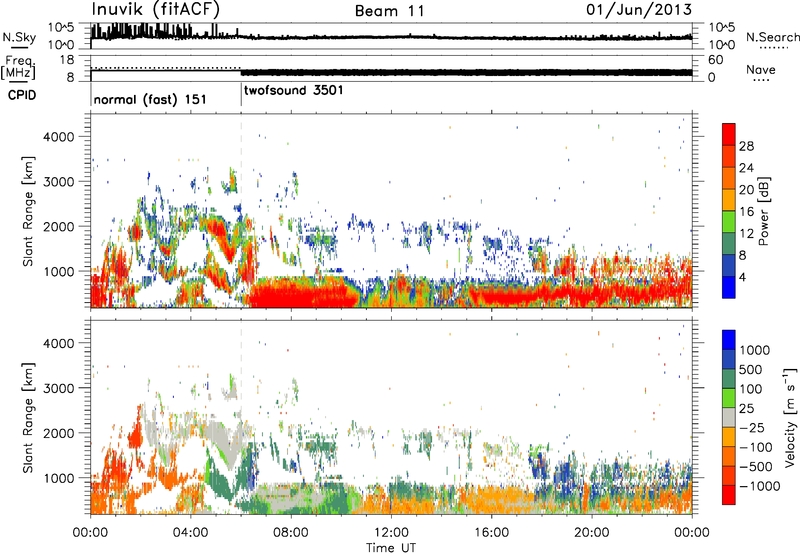The height and width of the screenshot is (554, 800).
Task: Click the 'Slant Range [km]' label of velocity panel
Action: [x=28, y=417]
